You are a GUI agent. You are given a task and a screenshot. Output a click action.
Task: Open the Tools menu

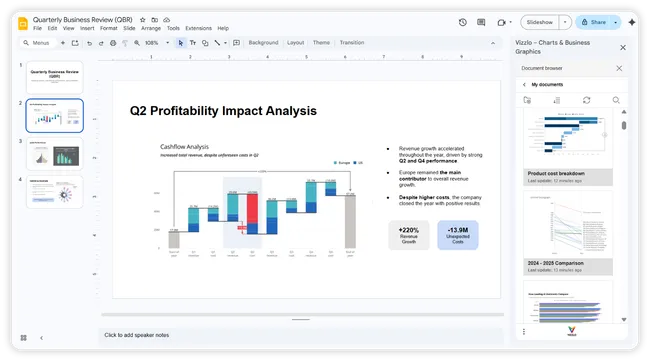coord(173,28)
